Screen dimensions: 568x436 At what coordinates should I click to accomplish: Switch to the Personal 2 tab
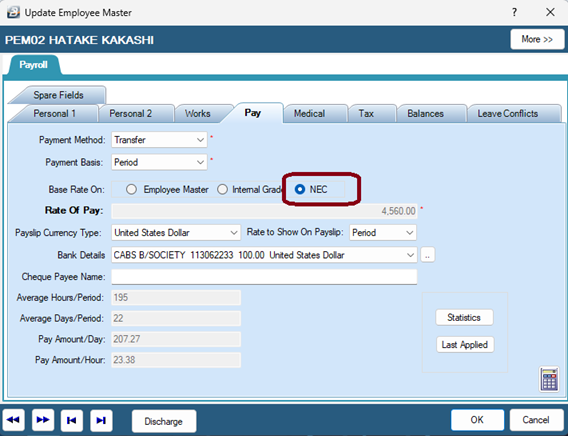130,114
